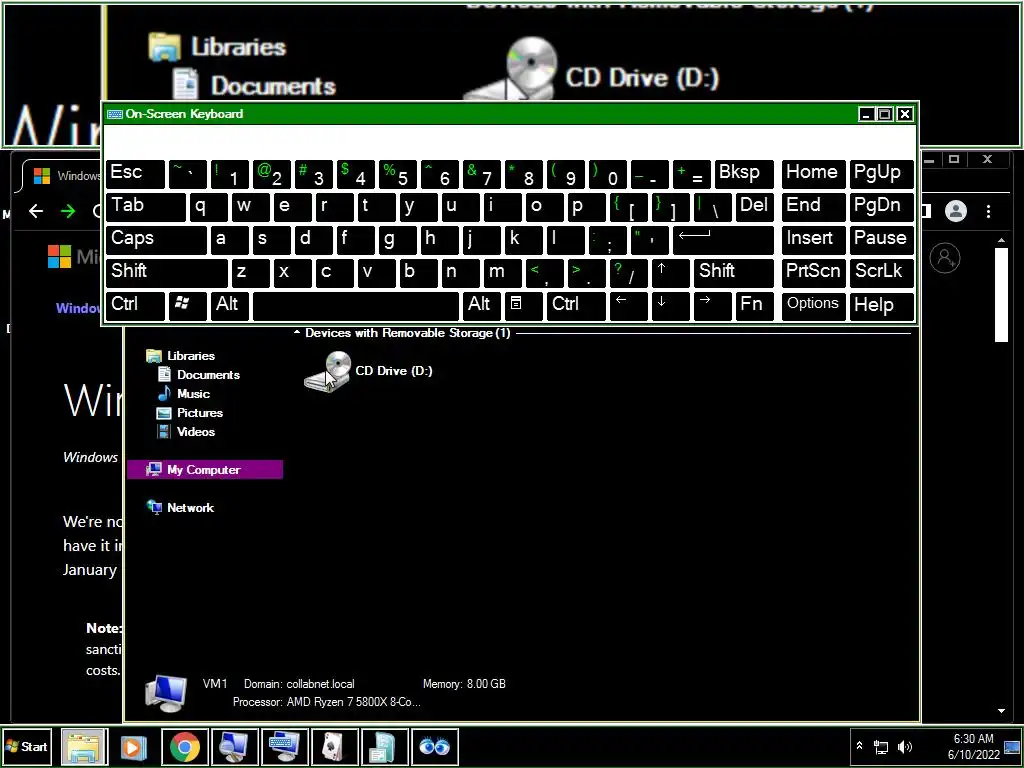Open network tray icon
The height and width of the screenshot is (768, 1024).
click(881, 746)
